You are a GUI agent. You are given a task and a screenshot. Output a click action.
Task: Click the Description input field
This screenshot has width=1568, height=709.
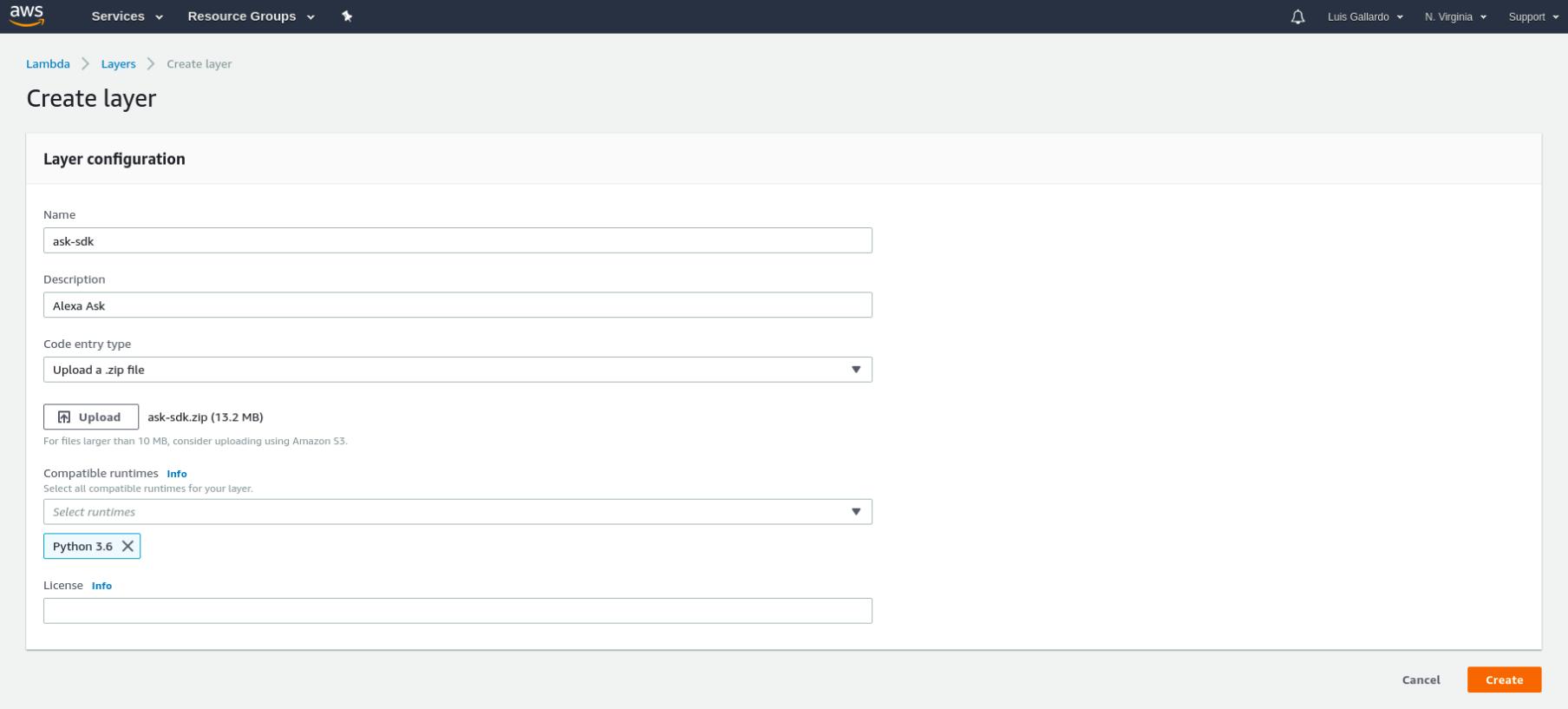pos(458,305)
